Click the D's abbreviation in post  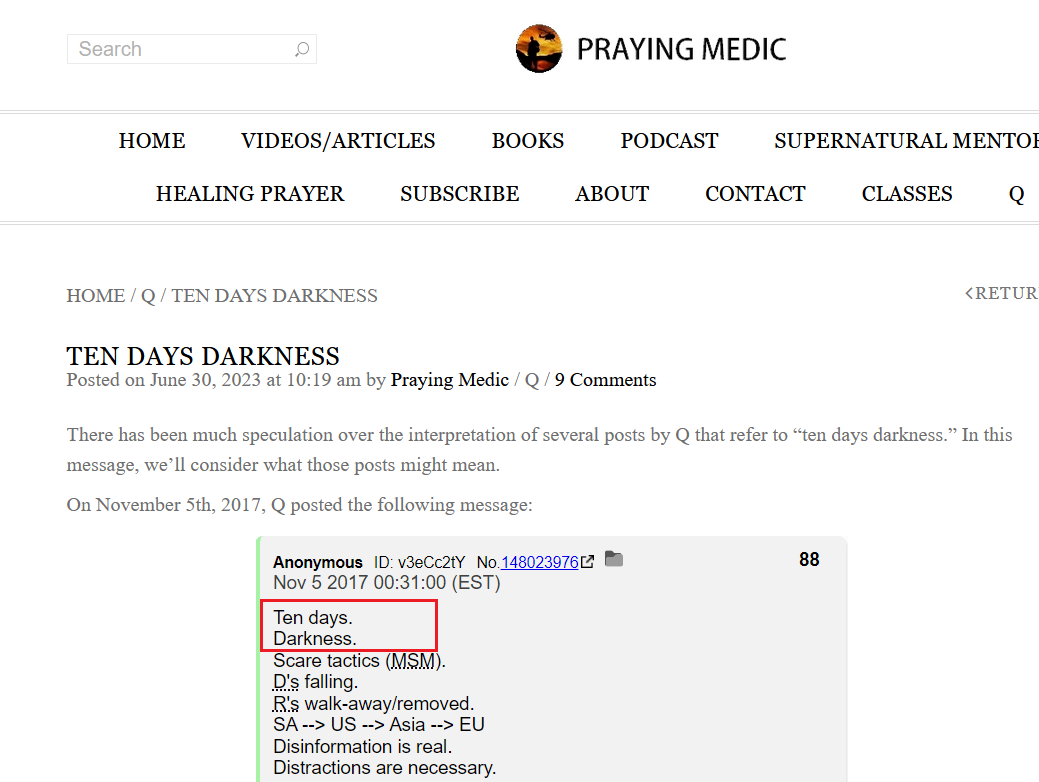286,682
